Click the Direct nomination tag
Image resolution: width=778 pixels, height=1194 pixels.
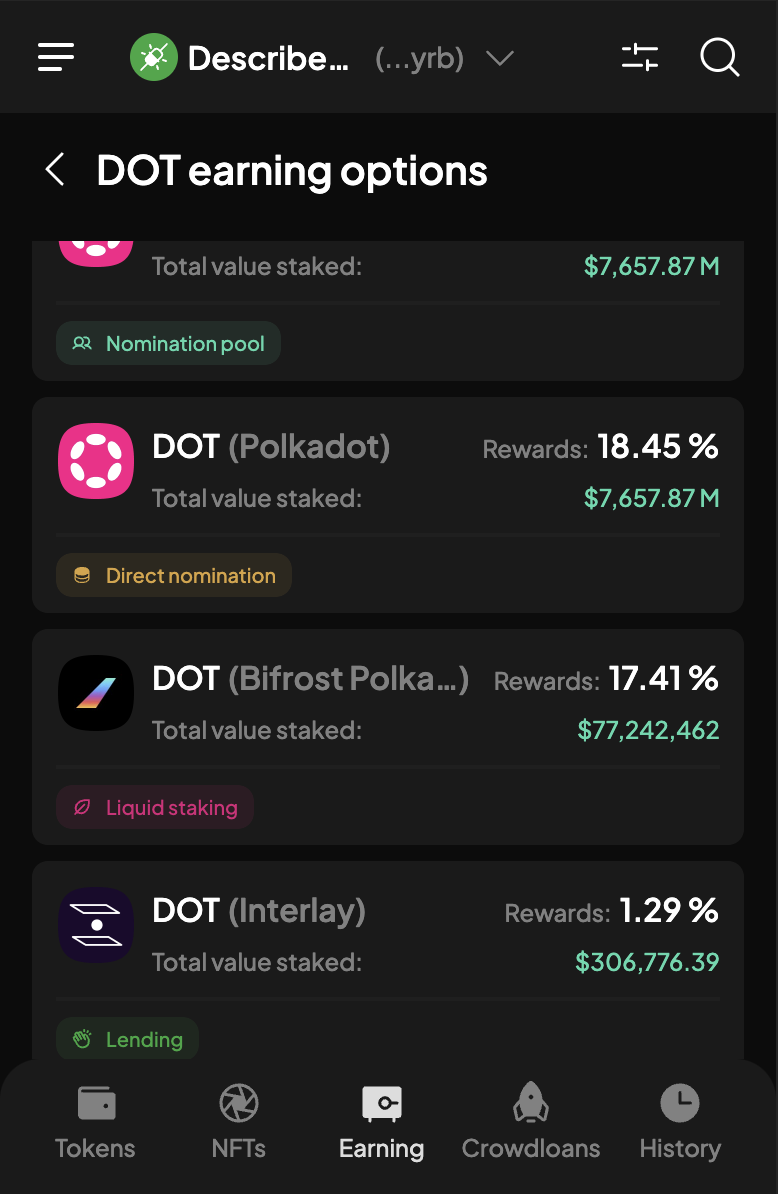point(174,575)
